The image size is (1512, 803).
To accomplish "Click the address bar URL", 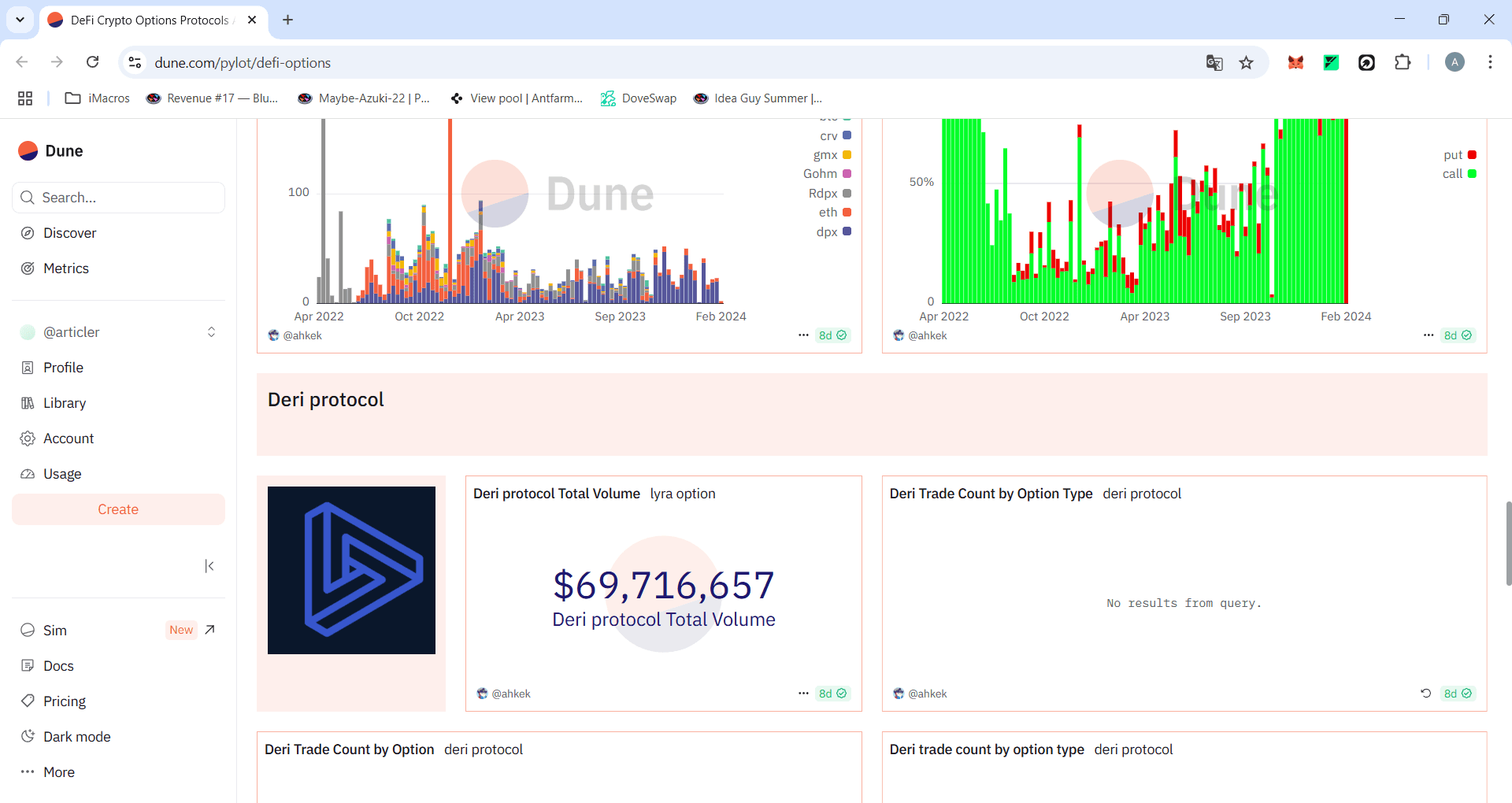I will (243, 62).
